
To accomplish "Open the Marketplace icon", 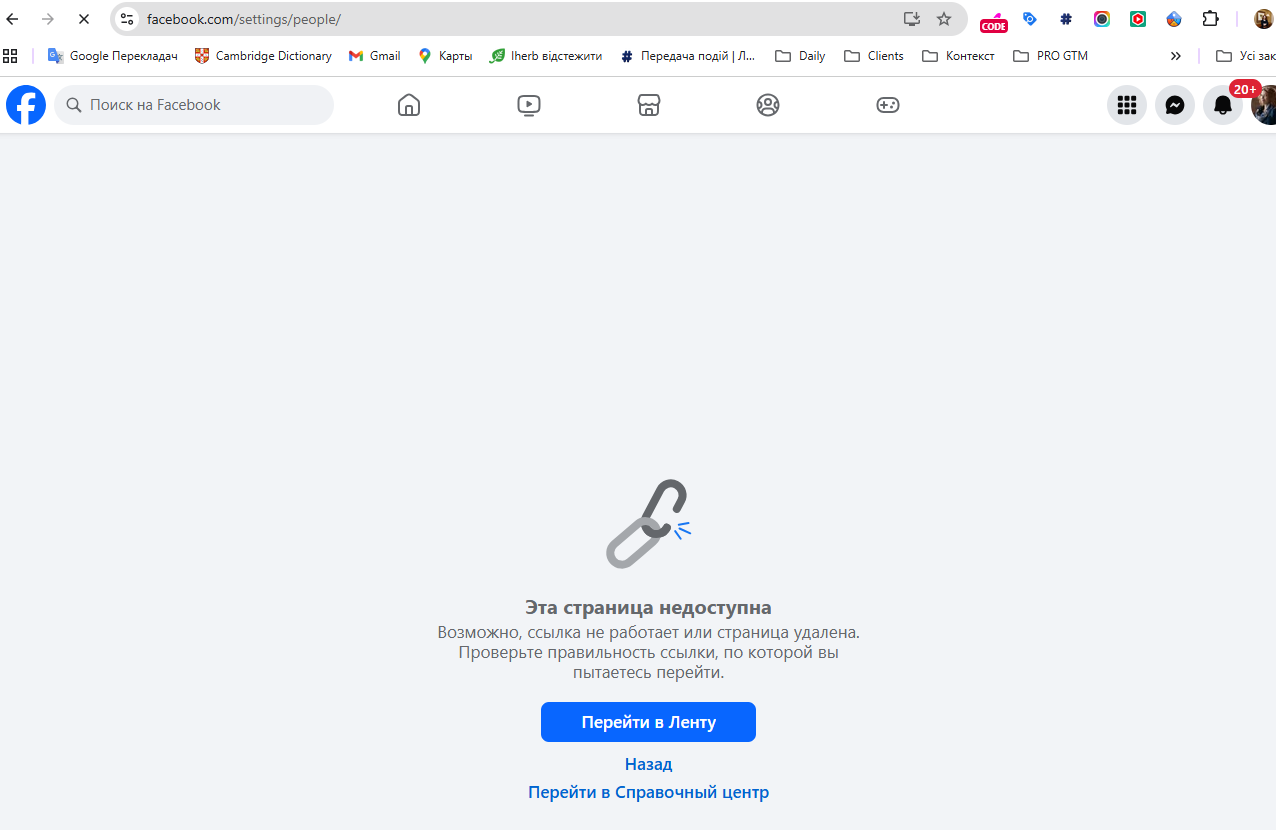I will pos(649,105).
